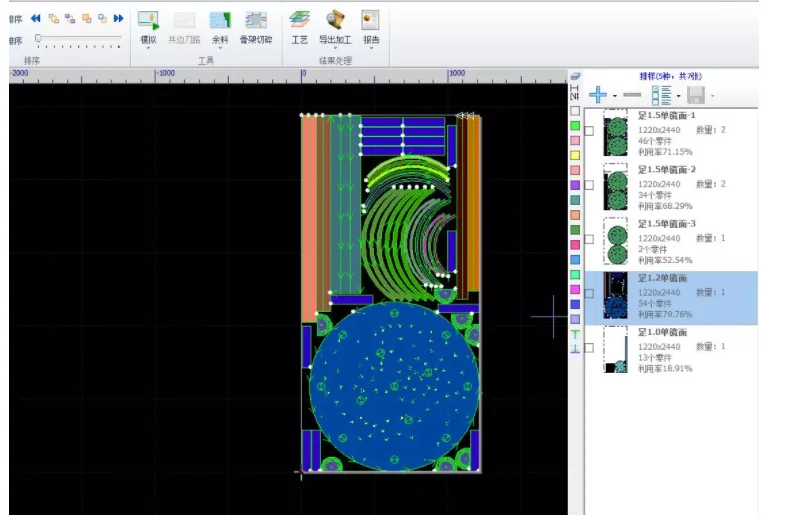
Task: Jump to last nest with double-right arrow
Action: pos(119,18)
